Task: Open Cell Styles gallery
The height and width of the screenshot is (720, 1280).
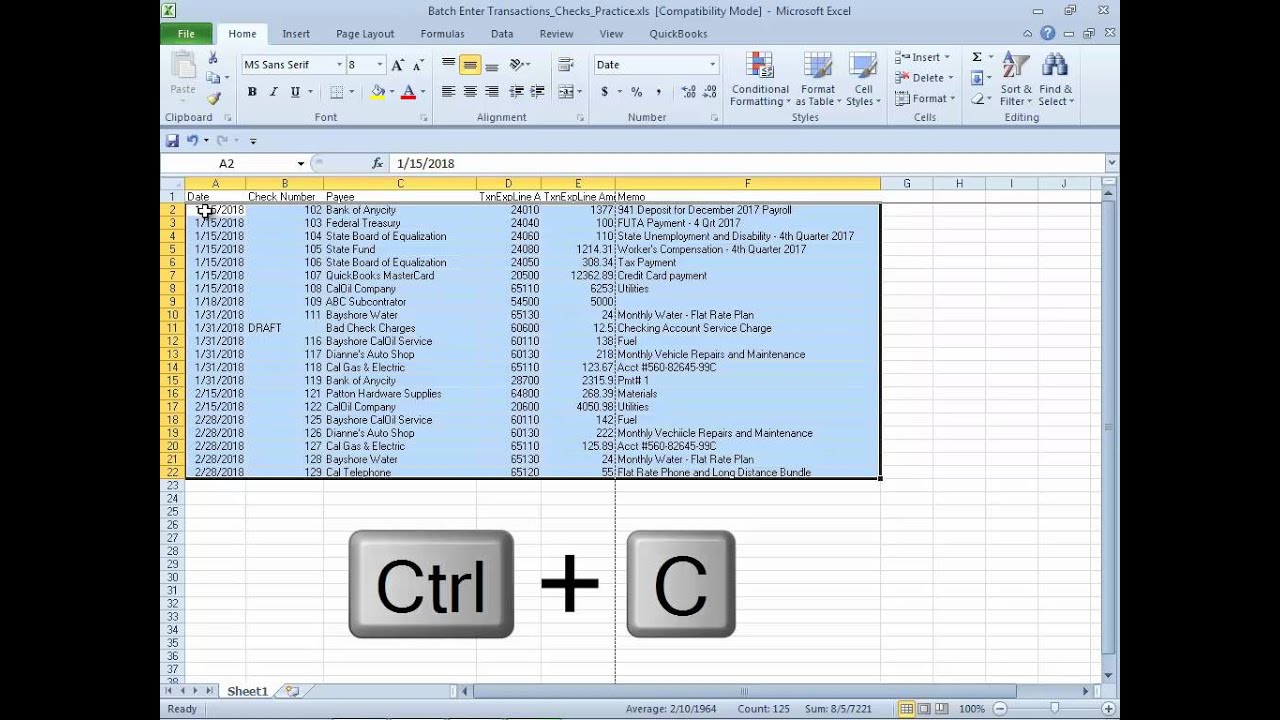Action: (863, 80)
